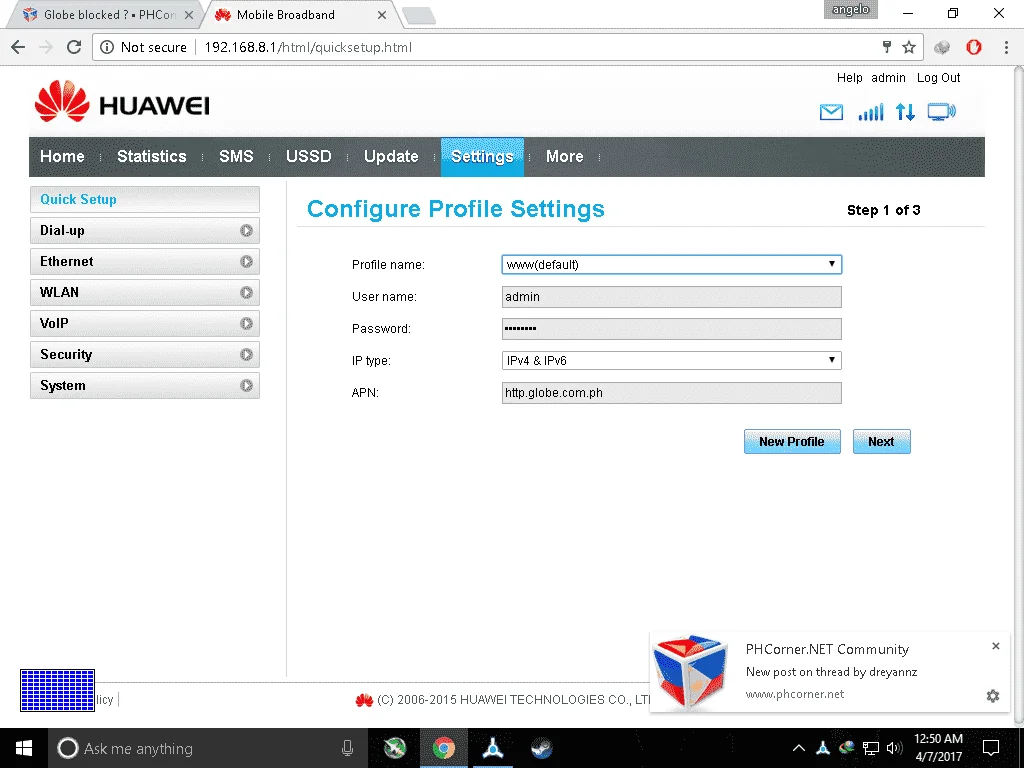The width and height of the screenshot is (1024, 768).
Task: Open taskbar app right of Chrome
Action: pos(492,748)
